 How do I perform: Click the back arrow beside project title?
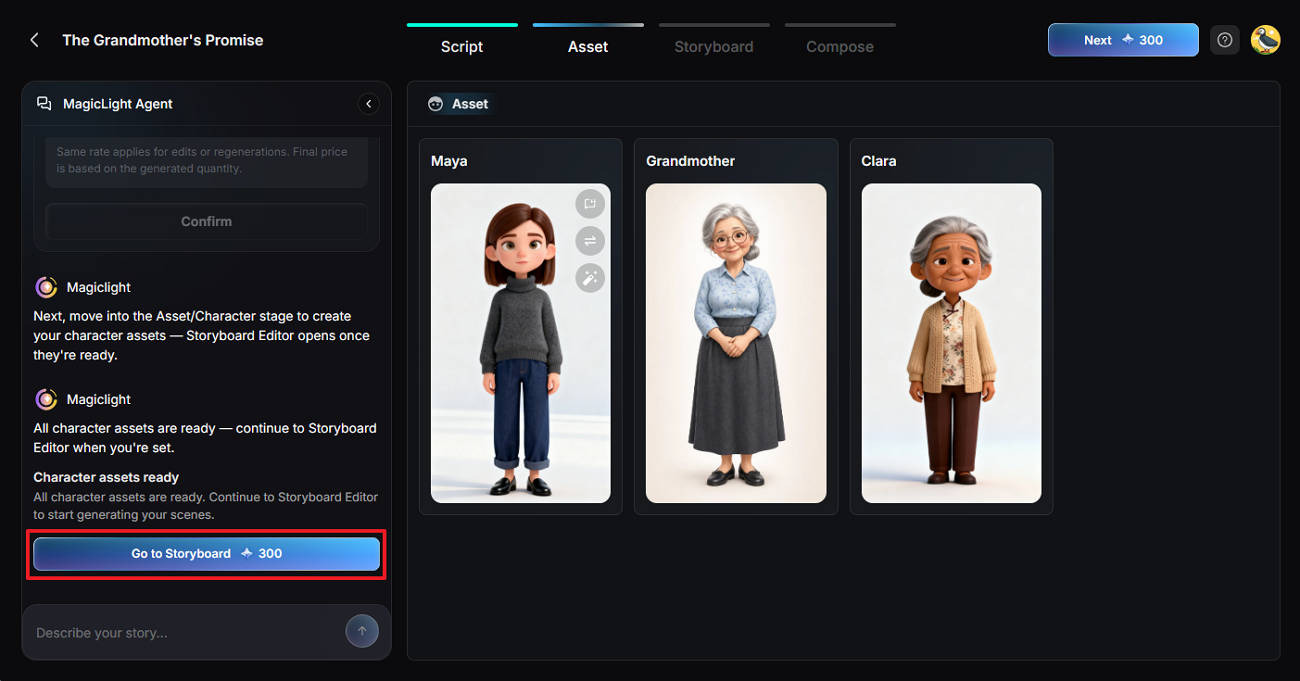pyautogui.click(x=35, y=40)
